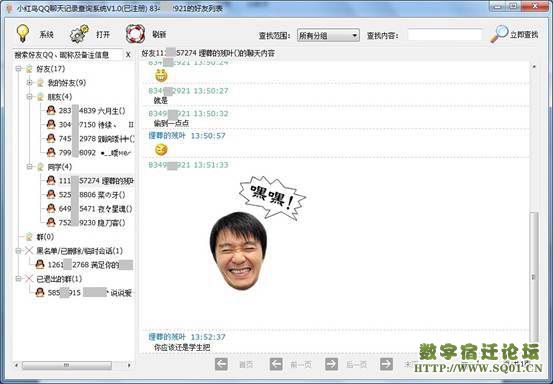Select the 我的好友(9) group label
Viewport: 553px width, 384px height.
pyautogui.click(x=67, y=83)
